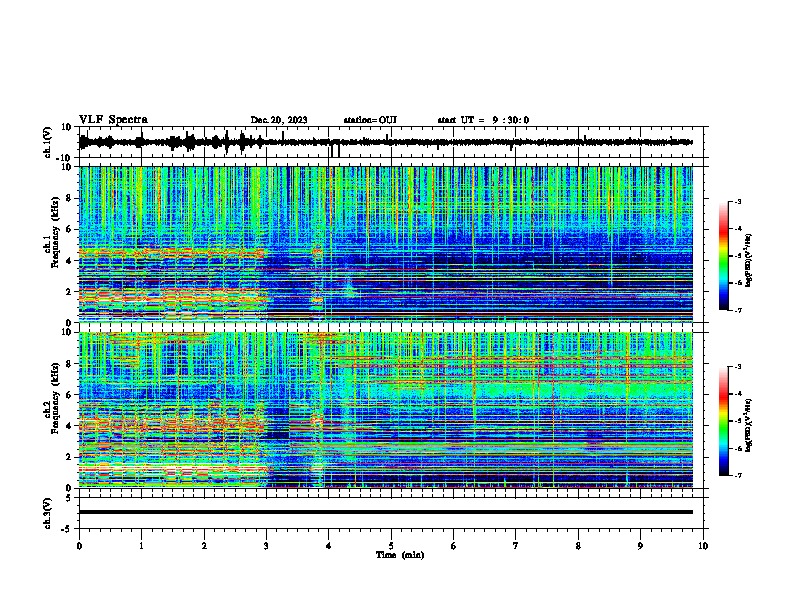This screenshot has width=792, height=612.
Task: Click the "station=OUI" header label
Action: pyautogui.click(x=370, y=120)
